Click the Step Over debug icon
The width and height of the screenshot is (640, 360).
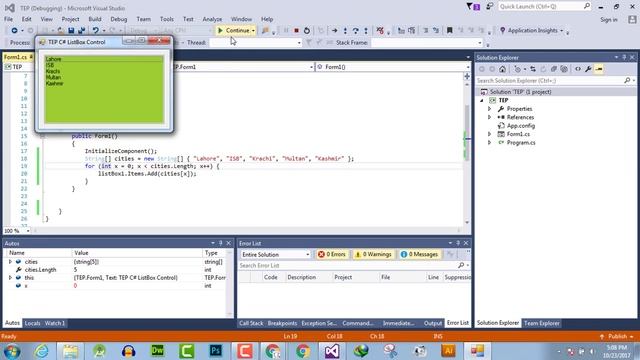(356, 31)
